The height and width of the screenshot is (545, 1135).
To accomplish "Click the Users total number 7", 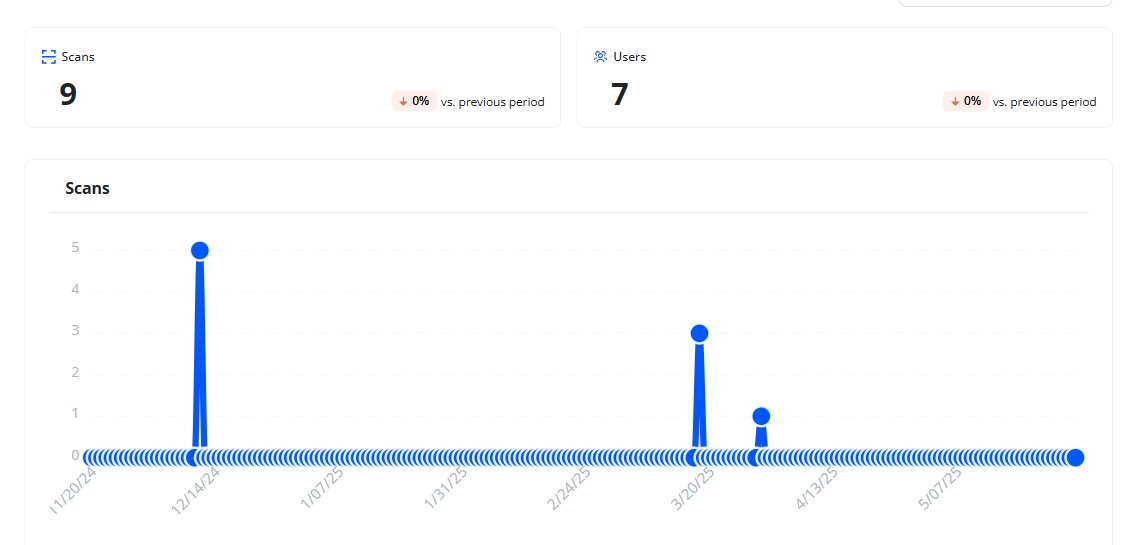I will point(619,95).
